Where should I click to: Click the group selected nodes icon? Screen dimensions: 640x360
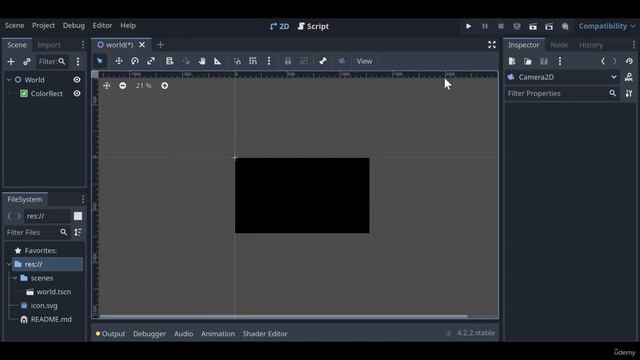304,61
